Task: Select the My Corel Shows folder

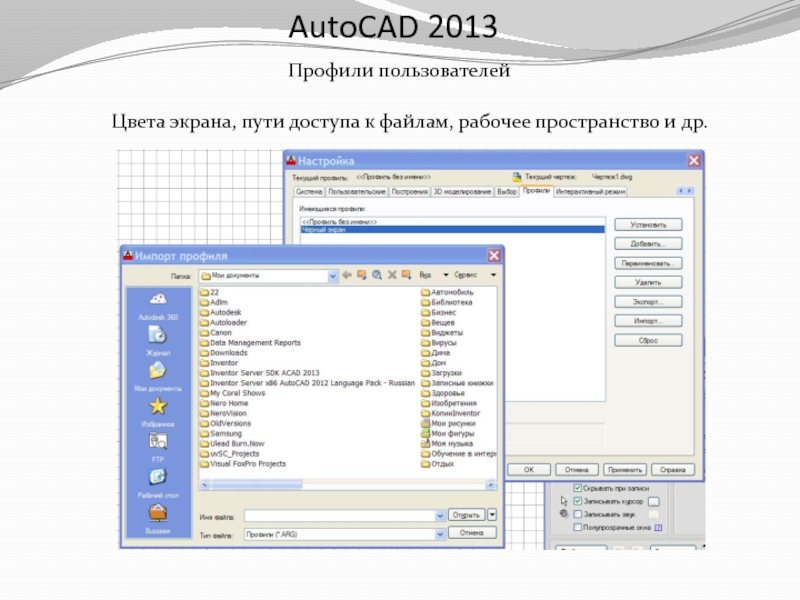Action: 233,393
